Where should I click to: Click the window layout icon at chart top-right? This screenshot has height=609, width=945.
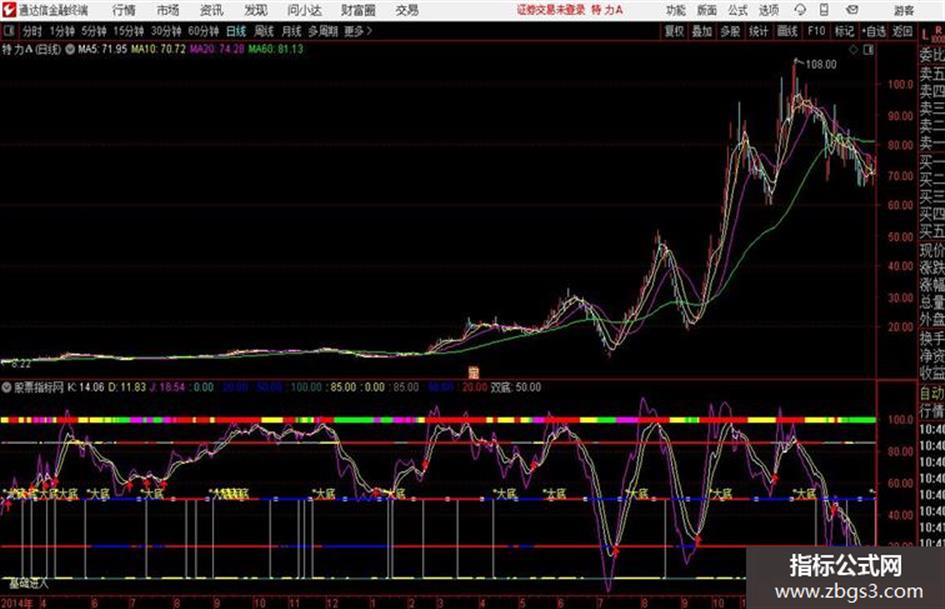coord(868,50)
